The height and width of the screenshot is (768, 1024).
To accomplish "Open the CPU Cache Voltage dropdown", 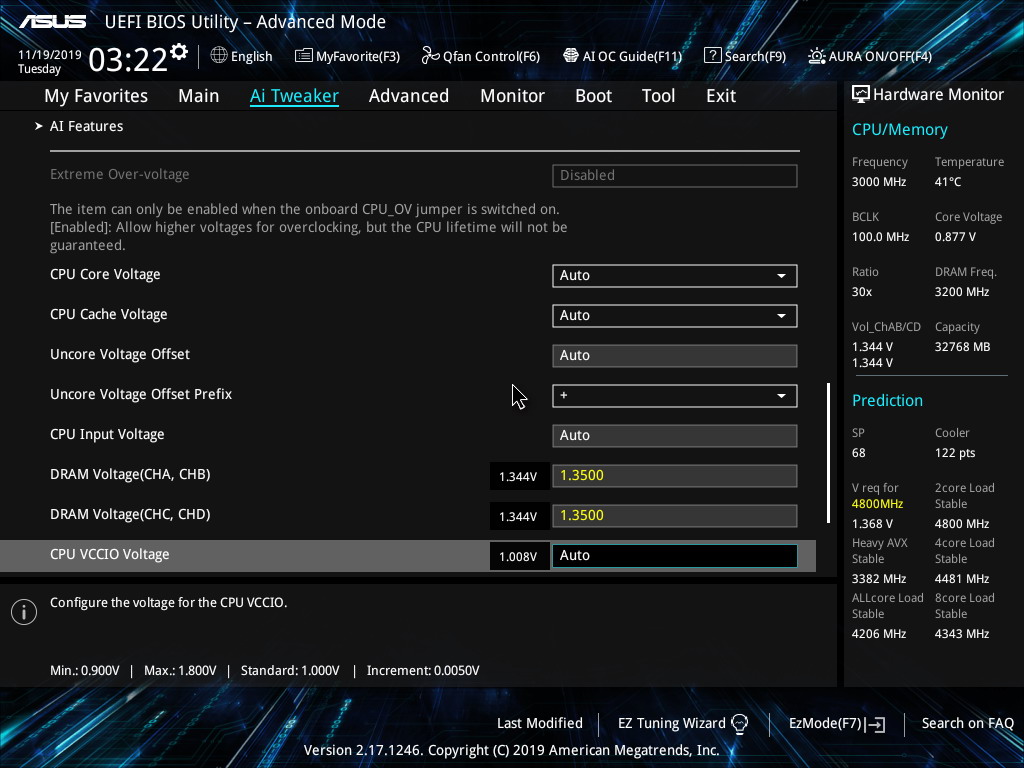I will click(x=675, y=315).
